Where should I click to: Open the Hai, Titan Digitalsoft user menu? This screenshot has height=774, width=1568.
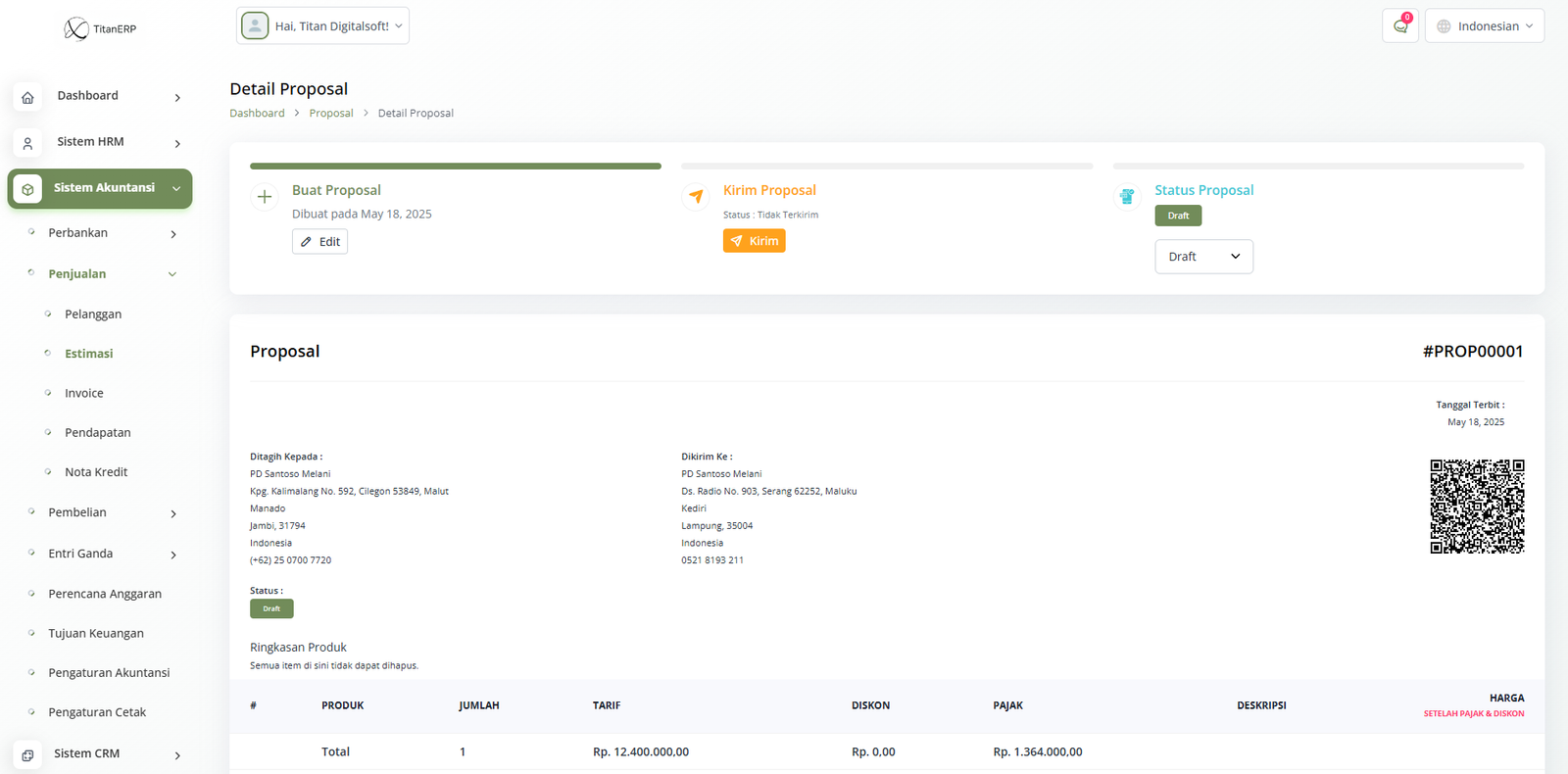tap(322, 26)
